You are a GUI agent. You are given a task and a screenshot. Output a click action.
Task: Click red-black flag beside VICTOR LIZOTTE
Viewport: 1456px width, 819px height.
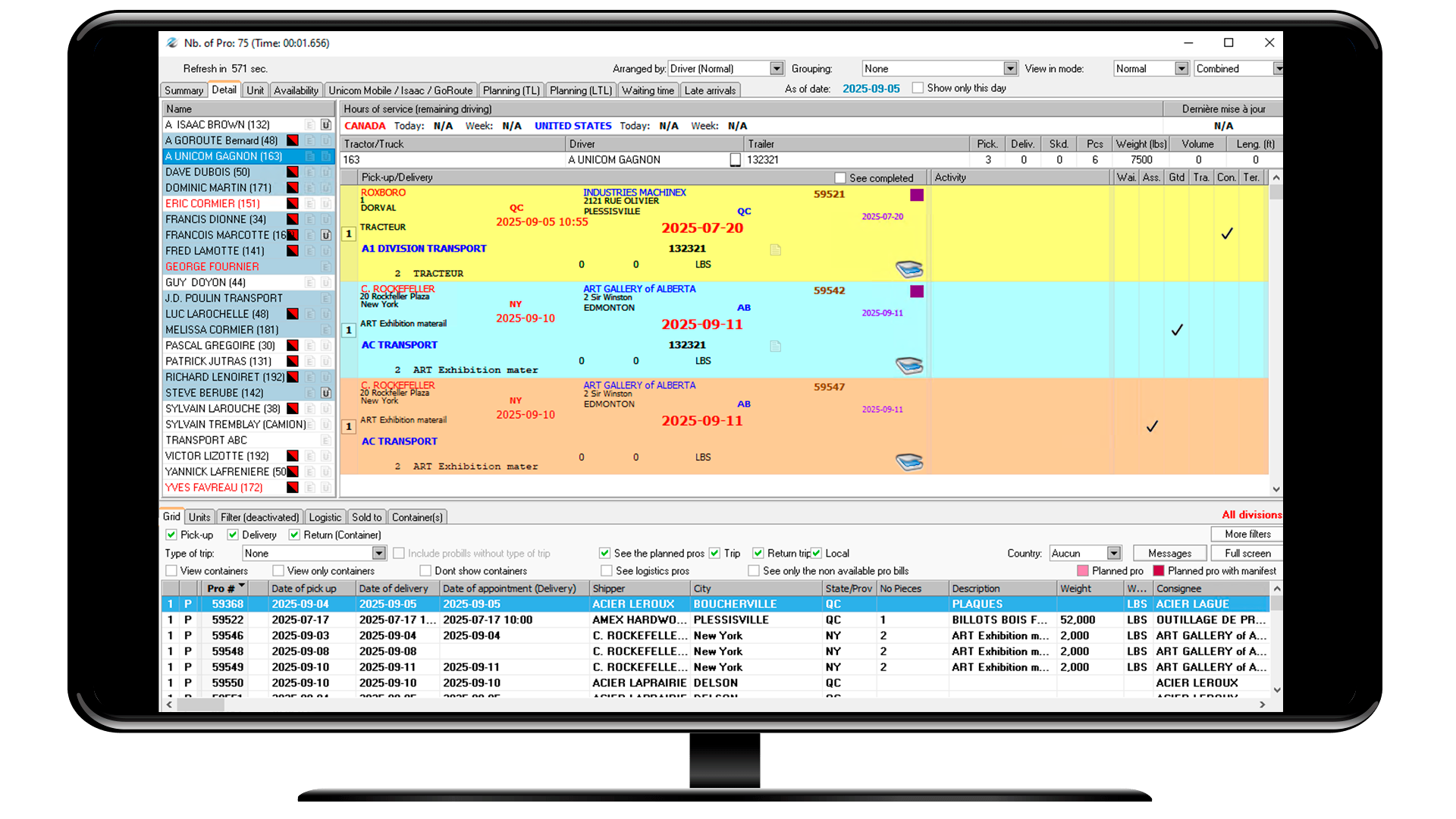[292, 456]
